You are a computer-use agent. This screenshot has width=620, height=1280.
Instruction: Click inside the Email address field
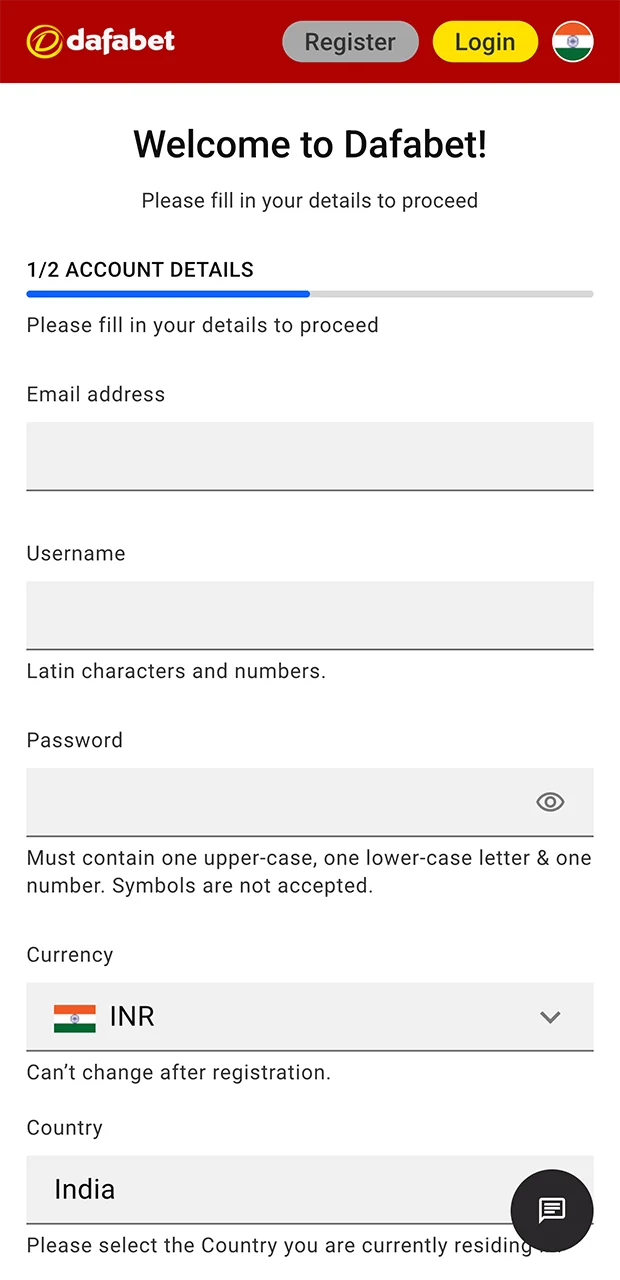[310, 456]
